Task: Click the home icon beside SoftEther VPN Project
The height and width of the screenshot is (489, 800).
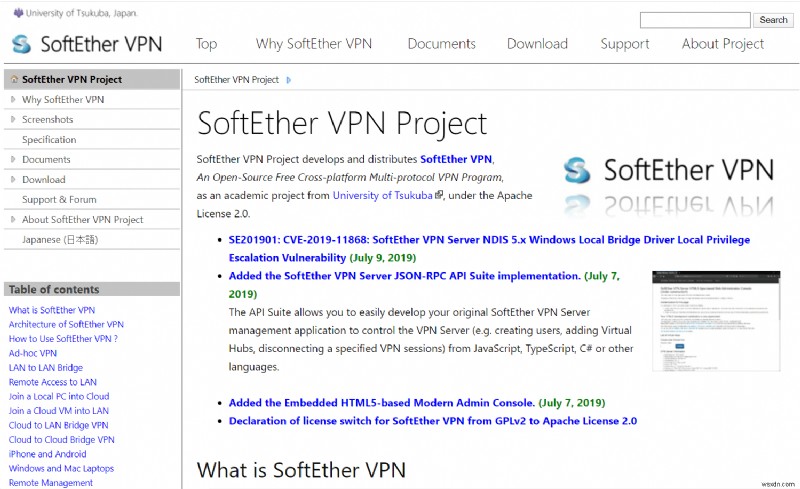Action: tap(13, 79)
